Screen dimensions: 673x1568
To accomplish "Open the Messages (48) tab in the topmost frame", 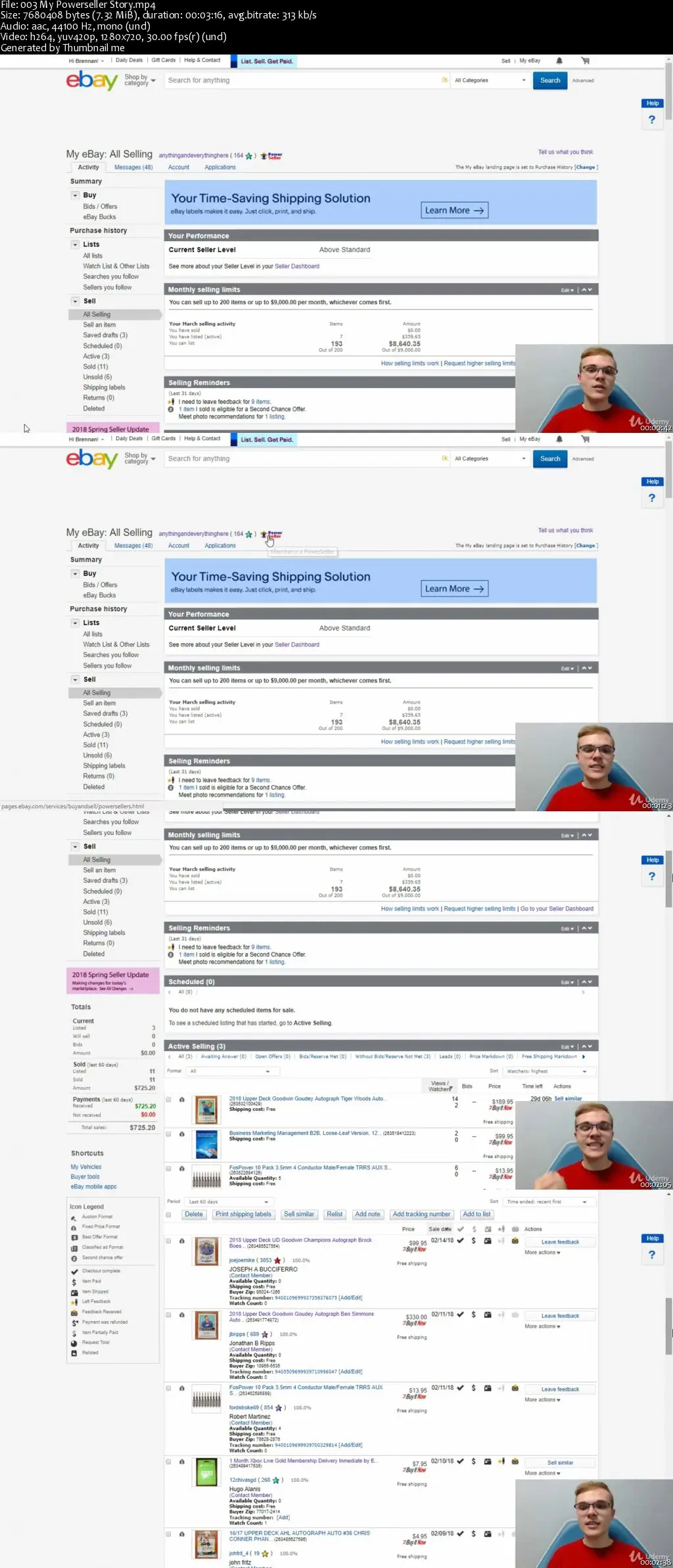I will [133, 167].
